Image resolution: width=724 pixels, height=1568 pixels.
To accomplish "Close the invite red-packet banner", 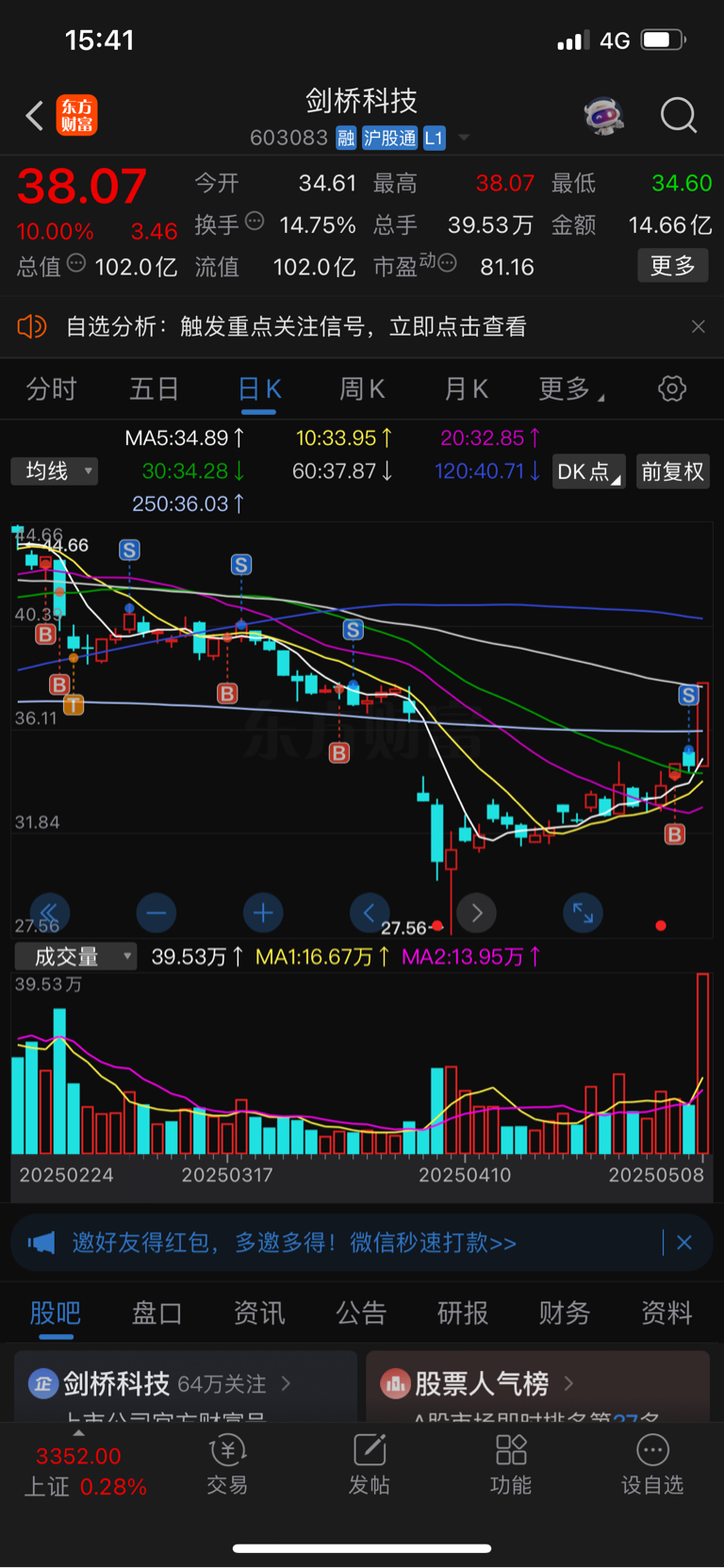I will (x=684, y=1243).
